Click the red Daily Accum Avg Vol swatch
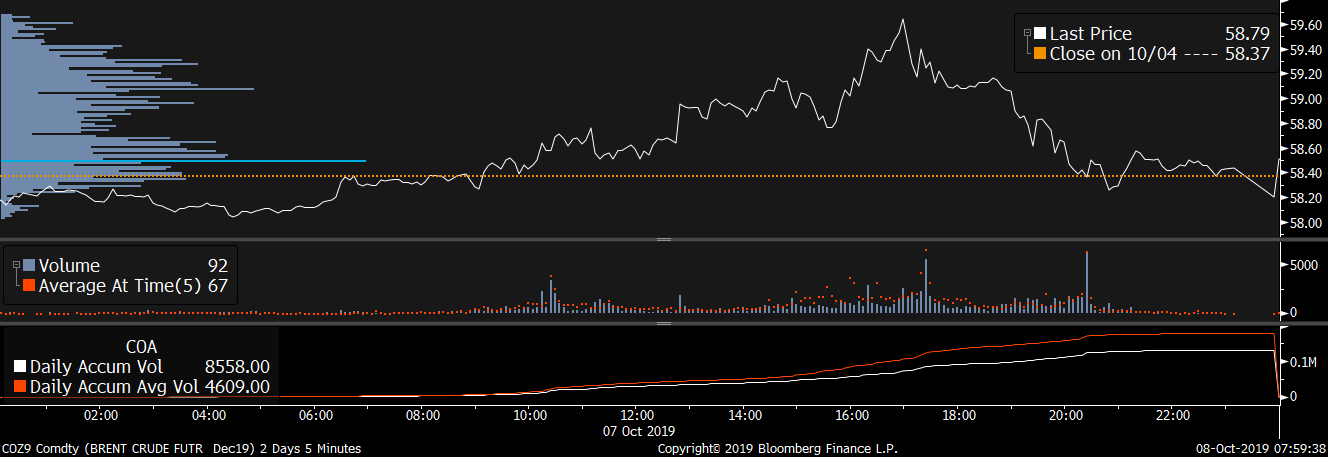 click(x=20, y=386)
